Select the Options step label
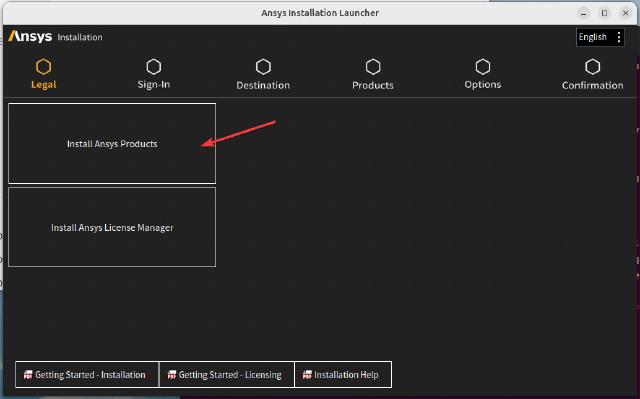The width and height of the screenshot is (640, 399). tap(483, 85)
